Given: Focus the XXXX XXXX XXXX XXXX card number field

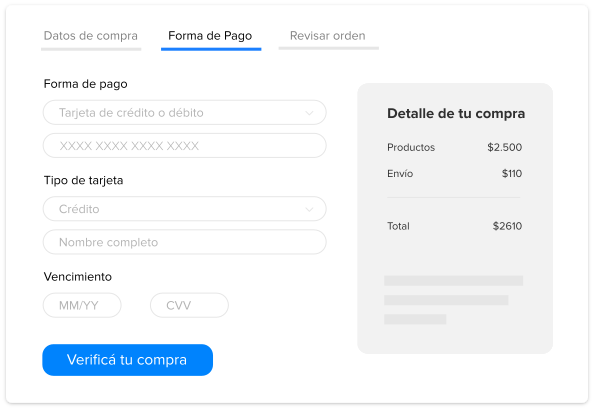Looking at the screenshot, I should tap(184, 146).
